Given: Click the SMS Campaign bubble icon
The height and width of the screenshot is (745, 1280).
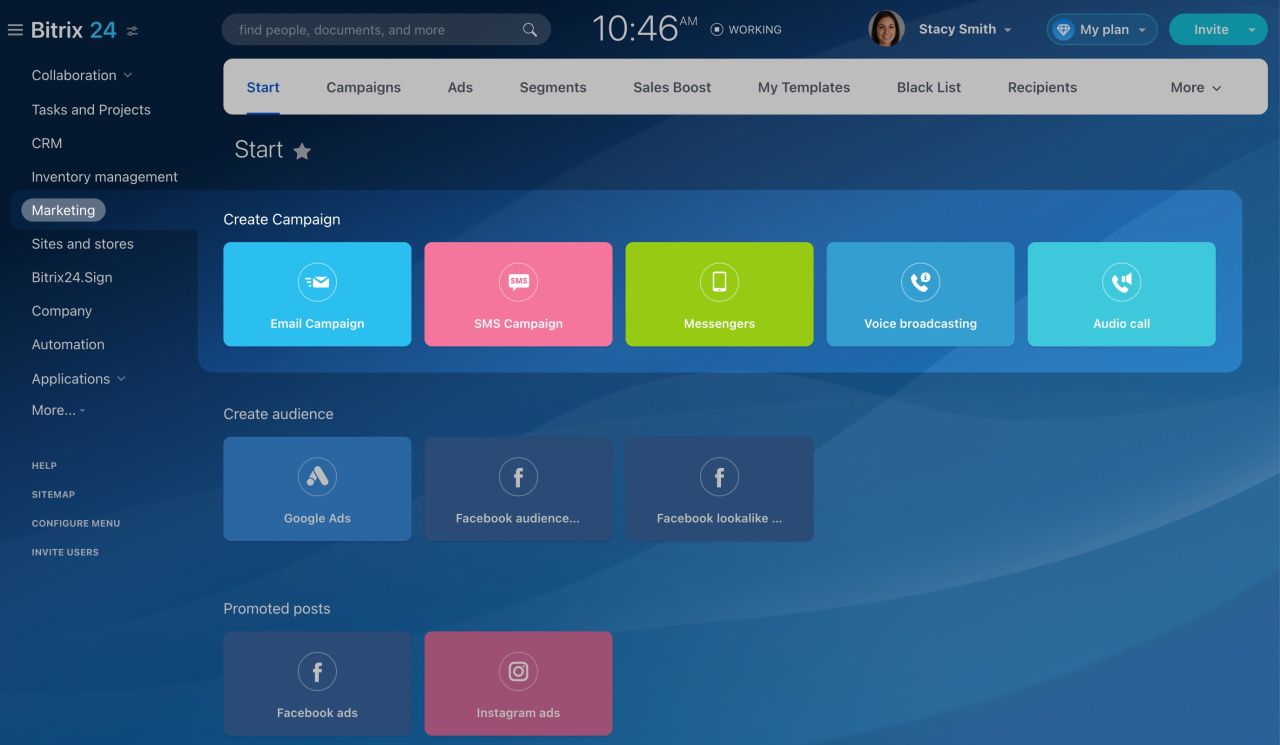Looking at the screenshot, I should [x=518, y=283].
